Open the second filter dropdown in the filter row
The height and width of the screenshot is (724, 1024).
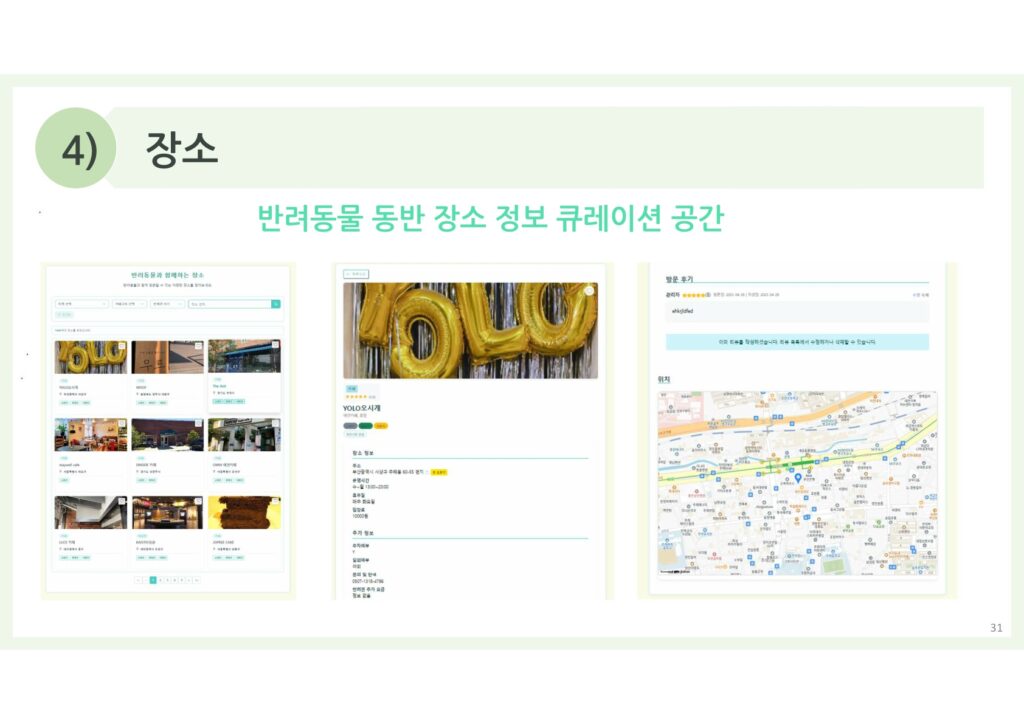(129, 304)
